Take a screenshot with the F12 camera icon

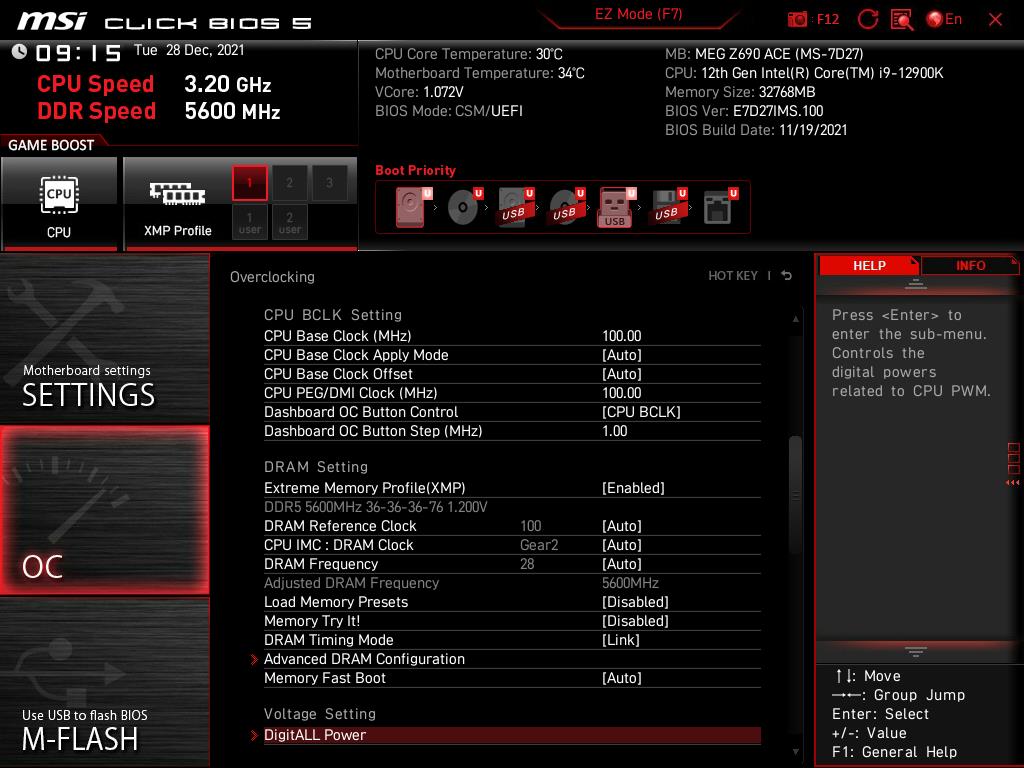coord(798,19)
